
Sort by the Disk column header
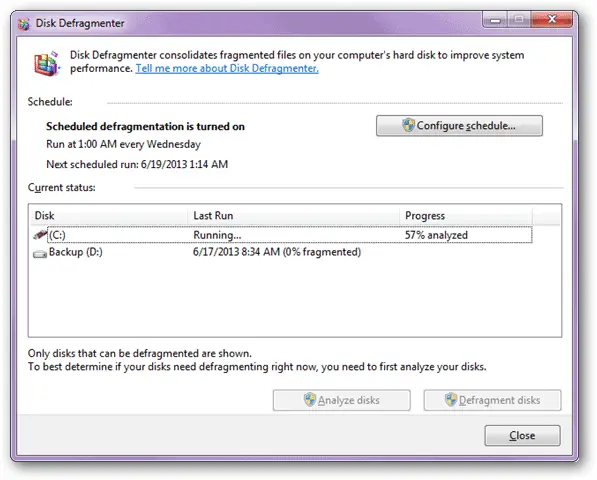tap(109, 216)
